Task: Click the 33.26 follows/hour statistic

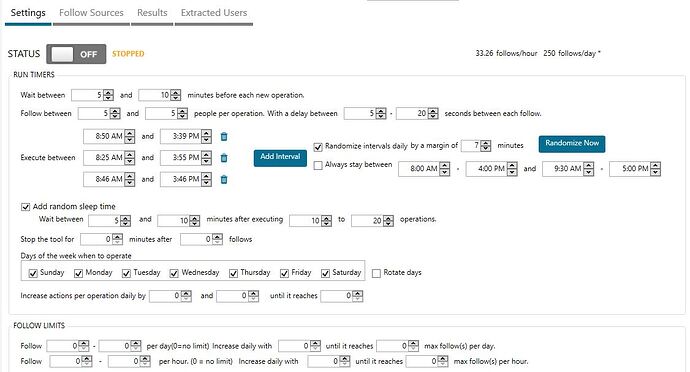Action: click(506, 53)
